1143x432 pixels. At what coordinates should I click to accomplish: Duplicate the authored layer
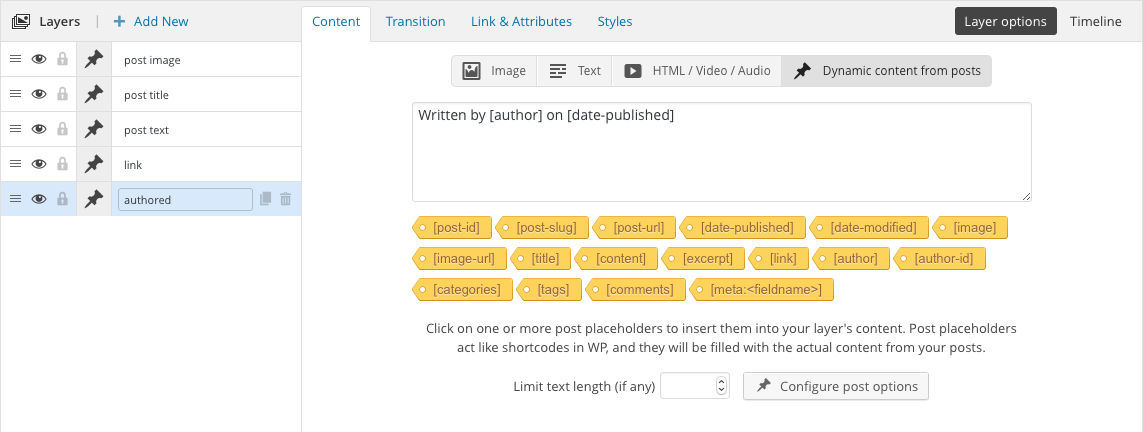[x=266, y=199]
